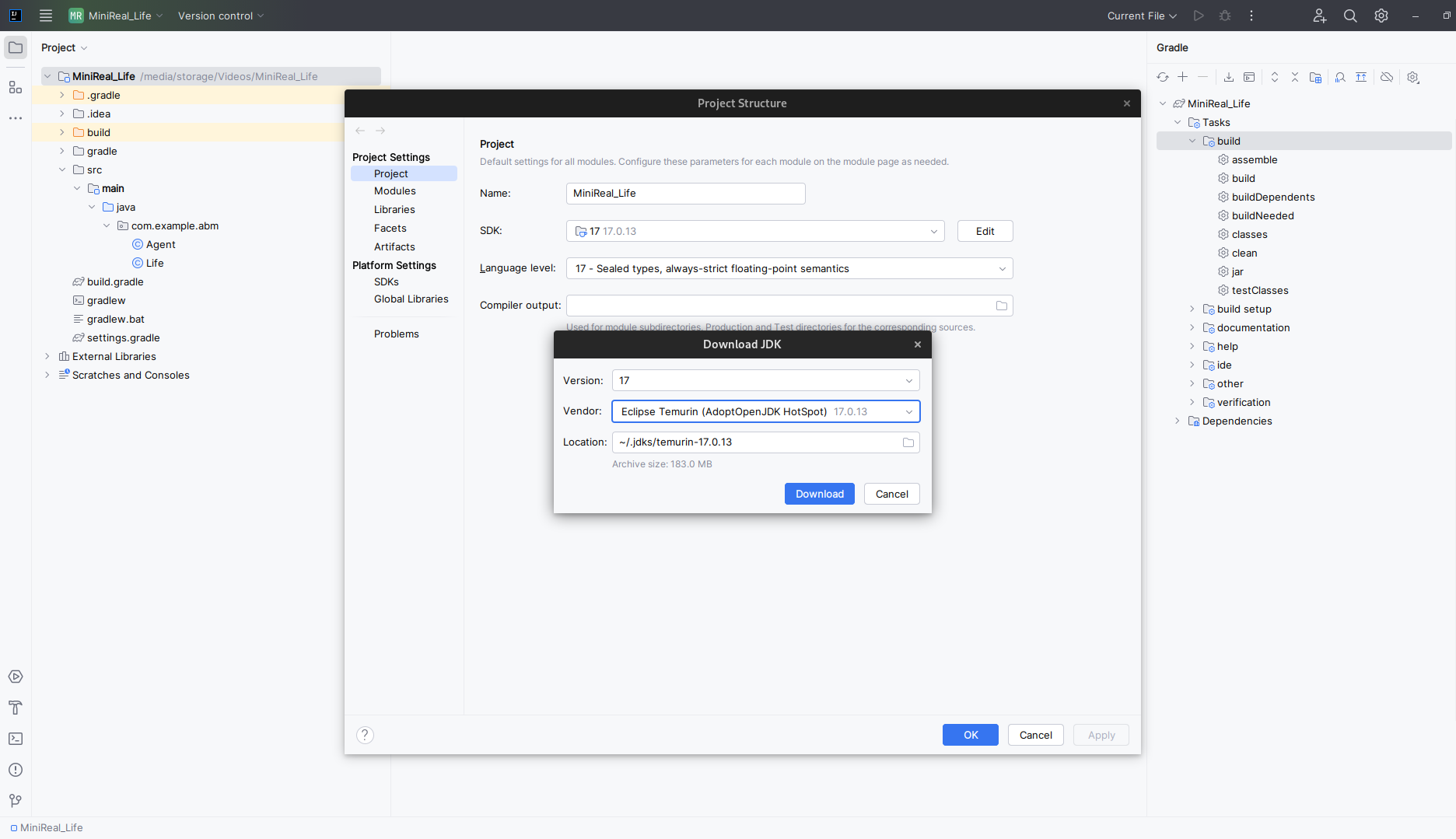
Task: Toggle Gradle offline mode cloud icon
Action: point(1387,77)
